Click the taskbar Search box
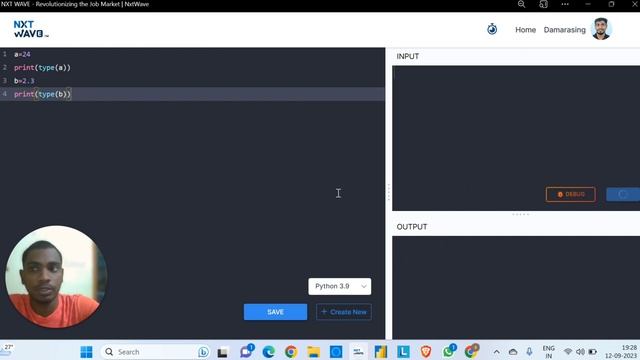 click(x=155, y=351)
